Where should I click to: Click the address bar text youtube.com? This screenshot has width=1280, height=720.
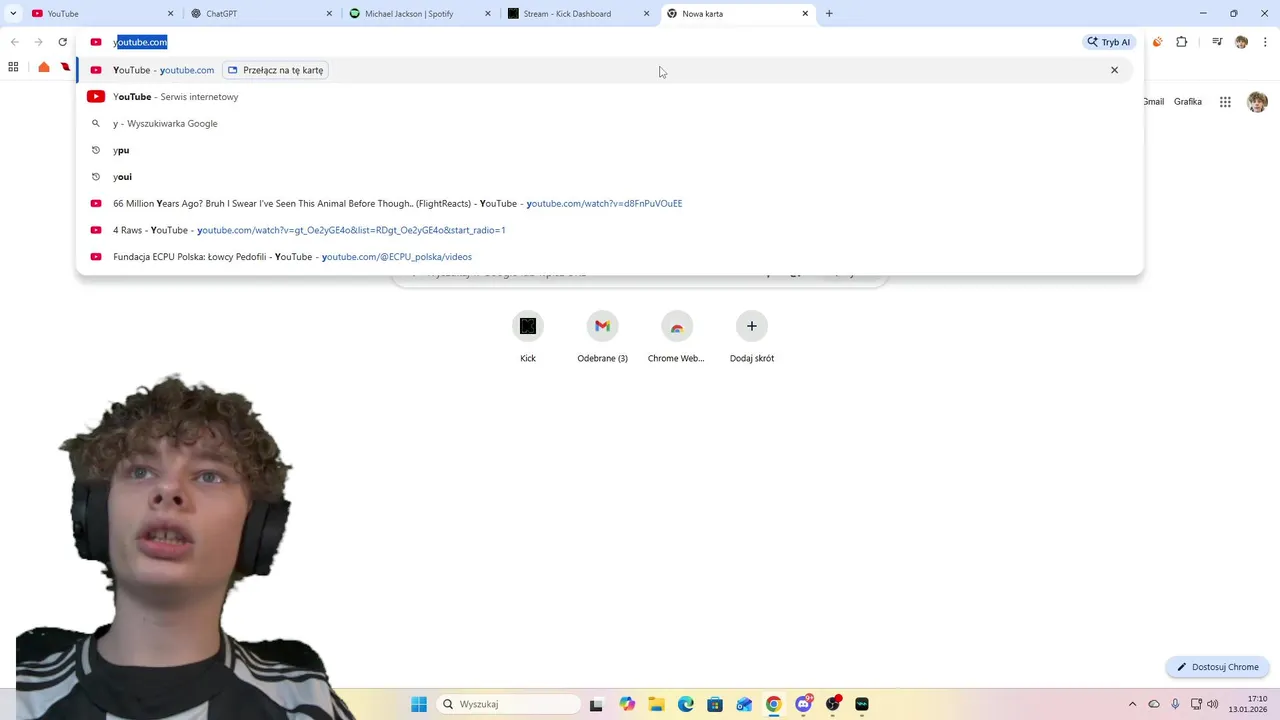pos(140,42)
